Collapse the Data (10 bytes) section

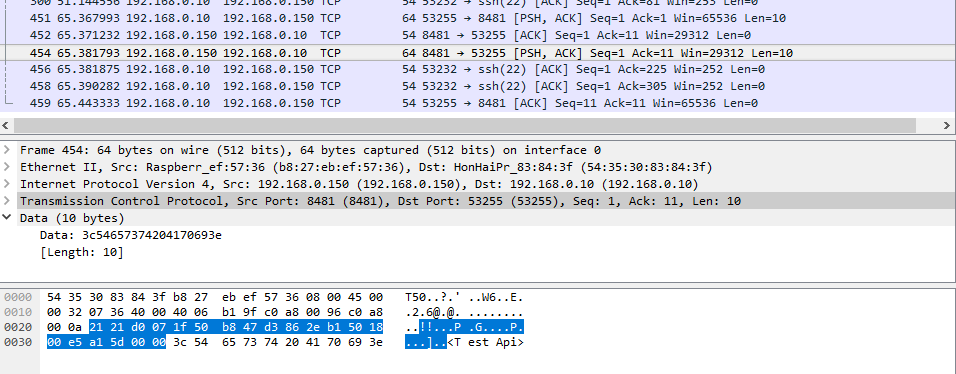(6, 218)
